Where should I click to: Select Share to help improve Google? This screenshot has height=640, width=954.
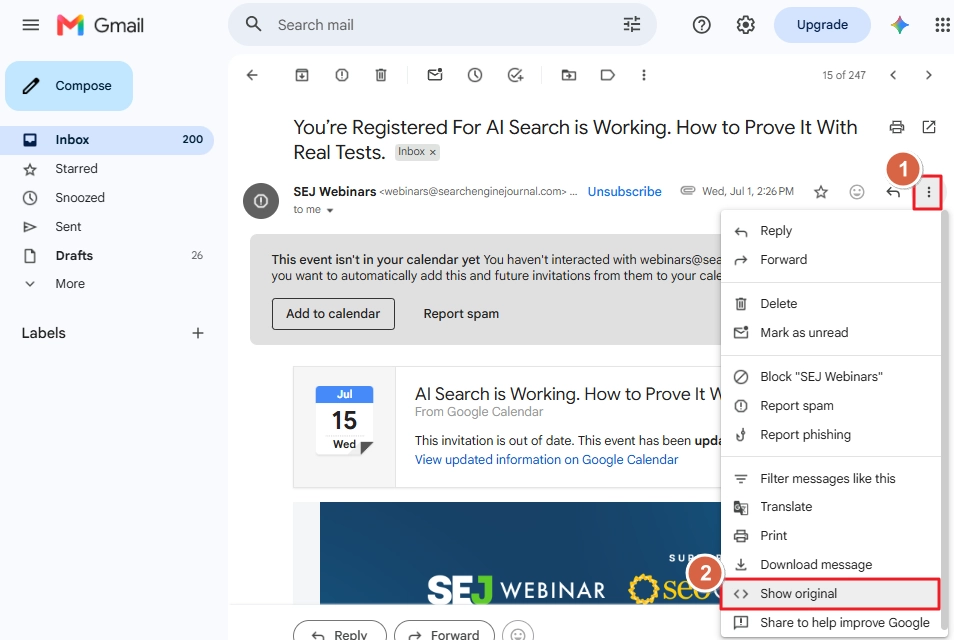(x=830, y=623)
